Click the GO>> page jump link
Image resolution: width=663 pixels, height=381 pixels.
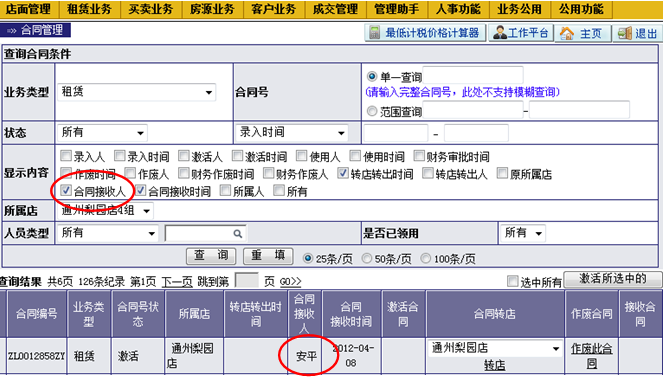[x=290, y=282]
